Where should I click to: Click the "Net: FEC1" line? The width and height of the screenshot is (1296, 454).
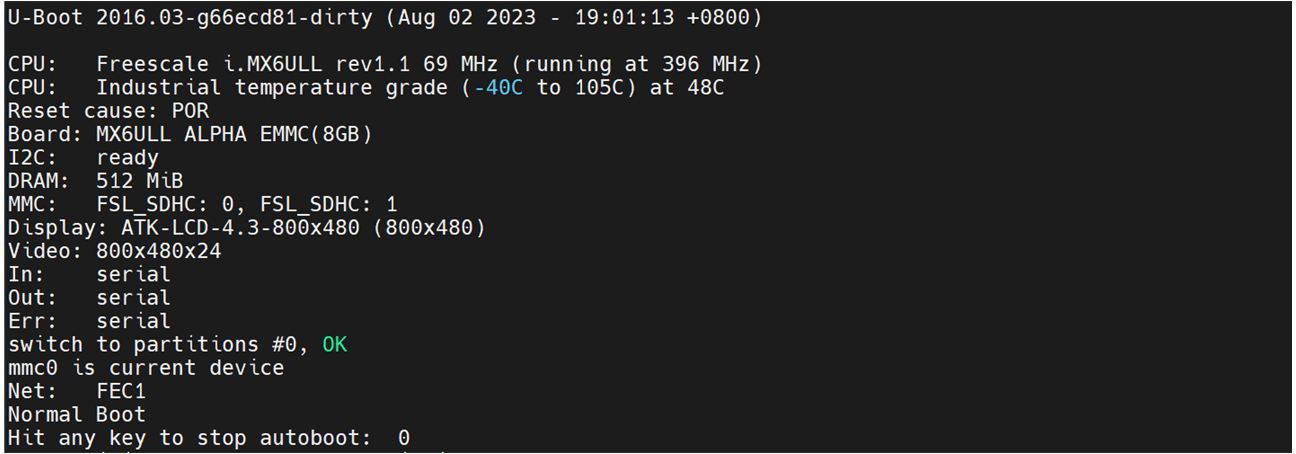[x=77, y=391]
